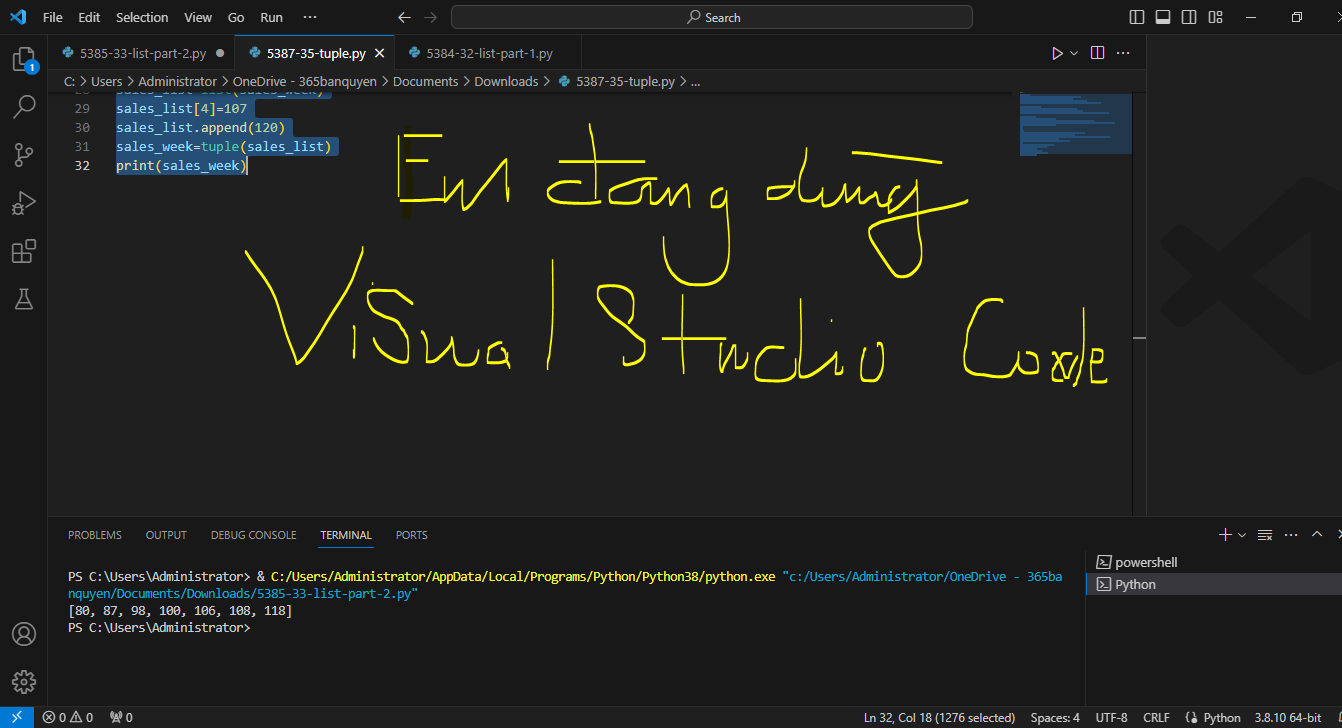Click code line sales_list.append(120)
Image resolution: width=1342 pixels, height=728 pixels.
point(201,127)
